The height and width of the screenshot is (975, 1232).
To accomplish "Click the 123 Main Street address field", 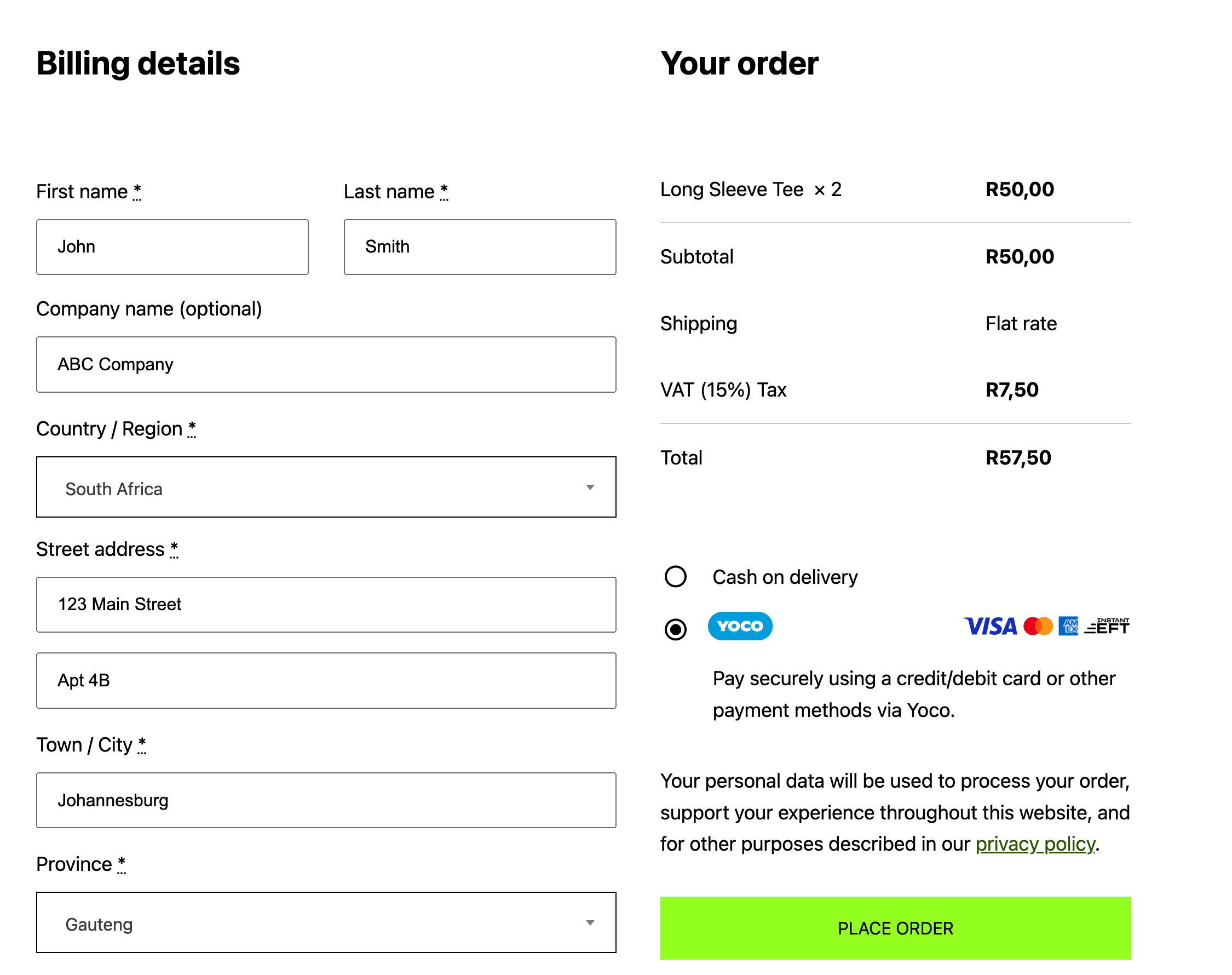I will (326, 605).
